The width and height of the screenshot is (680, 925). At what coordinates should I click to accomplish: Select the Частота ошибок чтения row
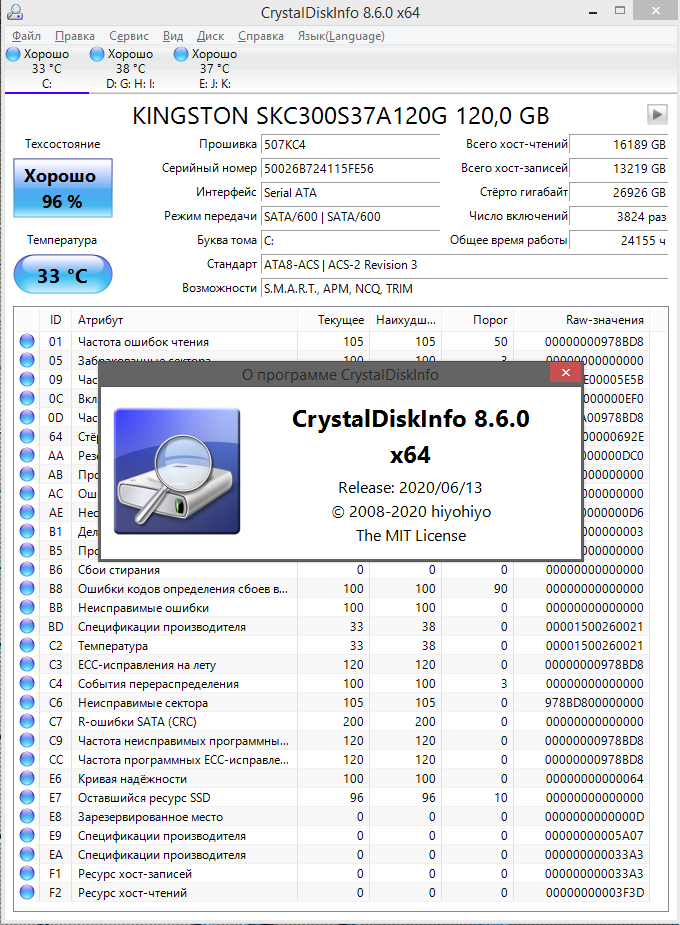pos(332,342)
